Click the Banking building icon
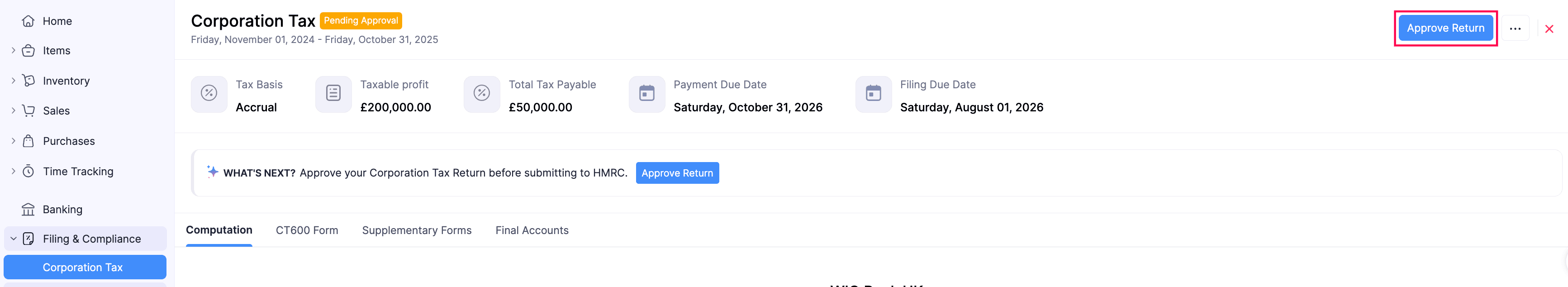This screenshot has width=1568, height=287. click(29, 209)
